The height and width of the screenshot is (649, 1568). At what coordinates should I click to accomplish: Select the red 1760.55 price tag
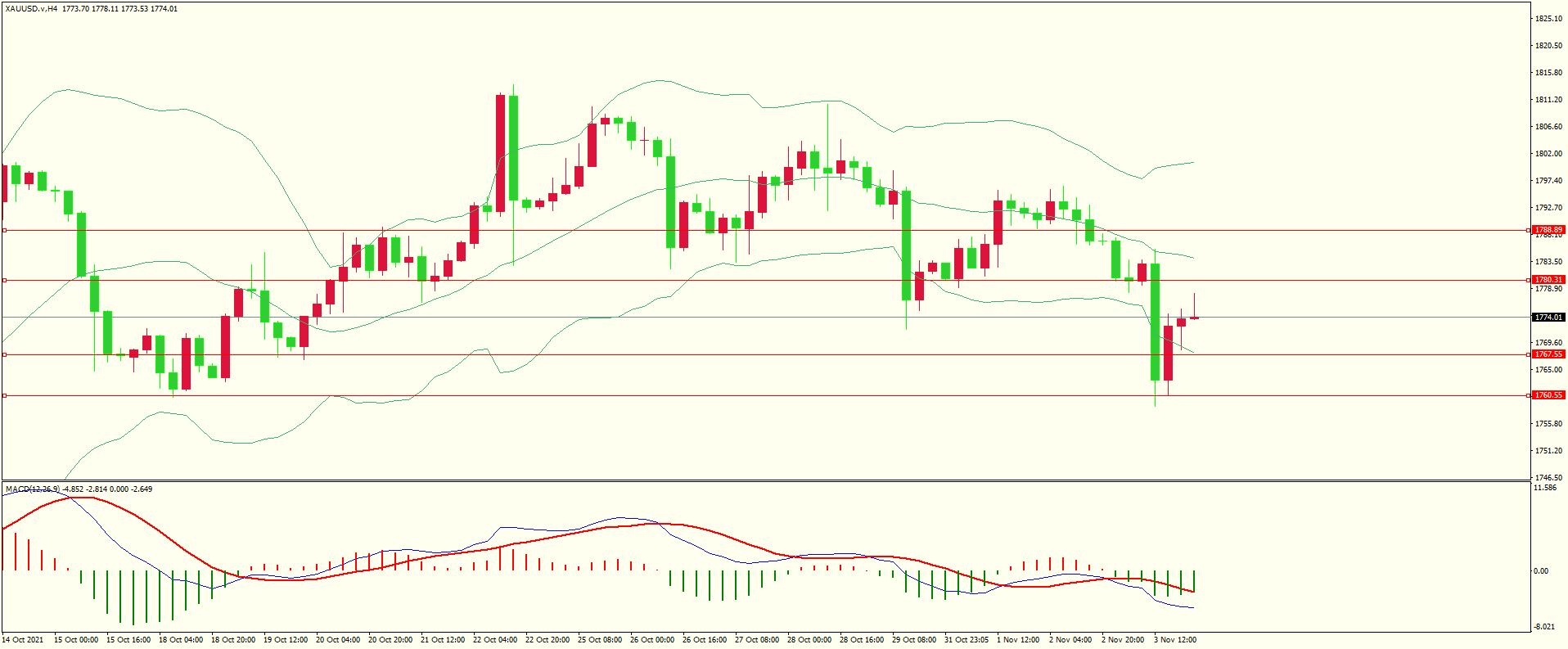[x=1548, y=395]
